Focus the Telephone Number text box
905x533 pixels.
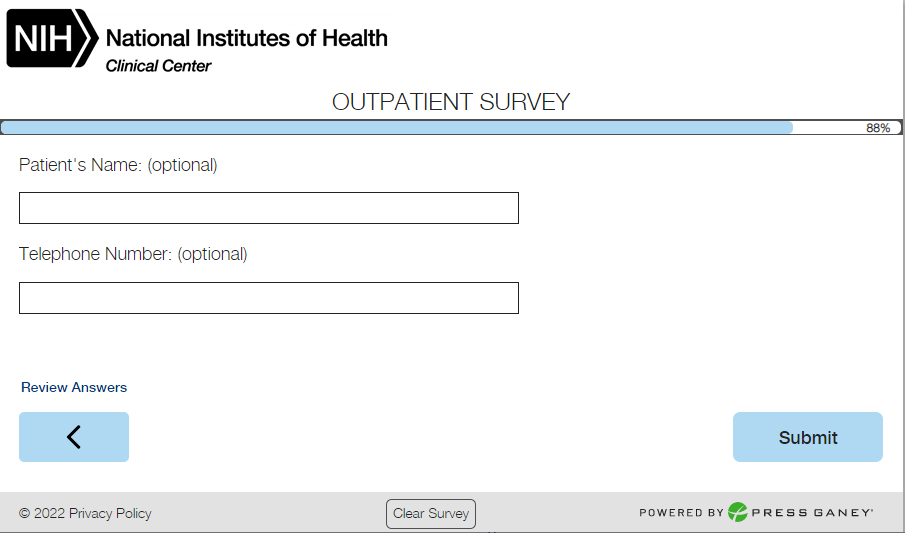click(269, 298)
